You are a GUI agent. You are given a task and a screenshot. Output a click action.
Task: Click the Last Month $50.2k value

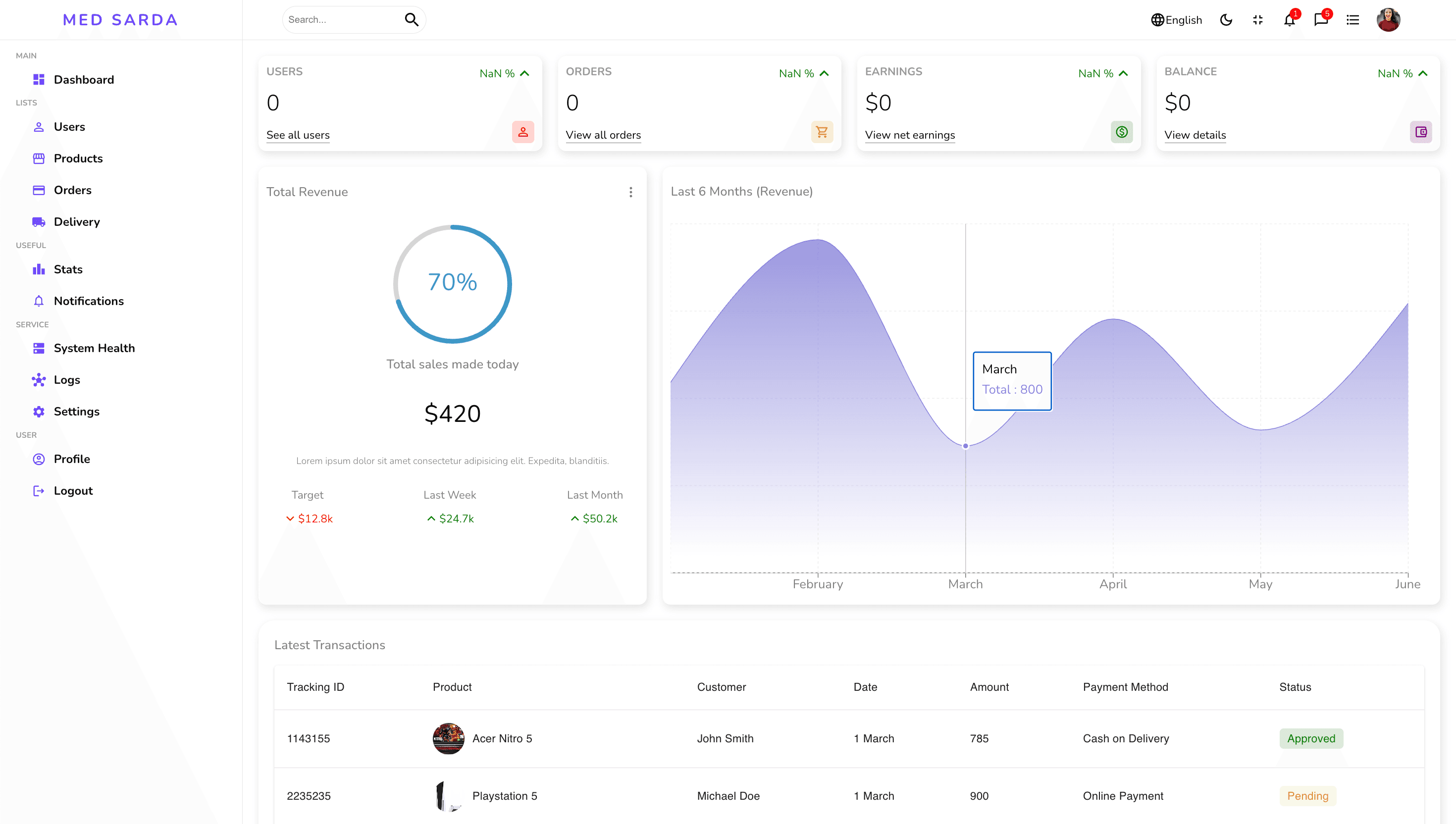pyautogui.click(x=594, y=518)
